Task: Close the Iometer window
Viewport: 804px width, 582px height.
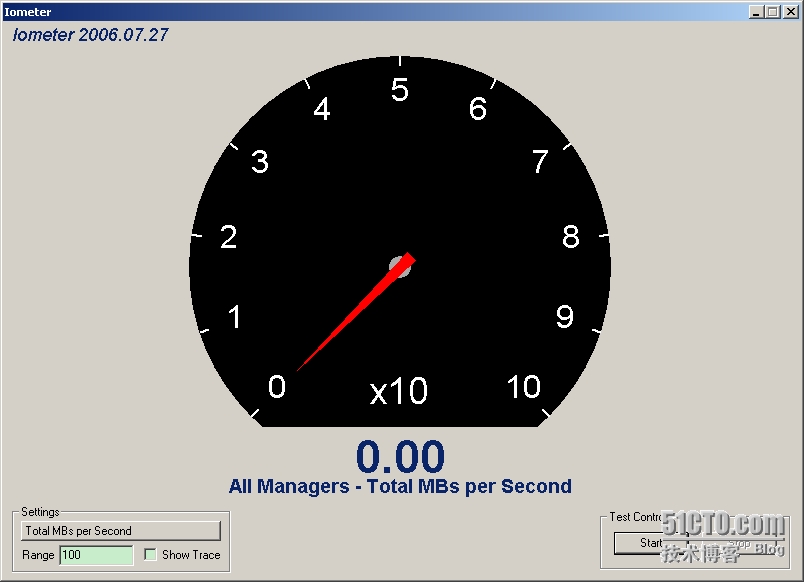Action: [x=791, y=12]
